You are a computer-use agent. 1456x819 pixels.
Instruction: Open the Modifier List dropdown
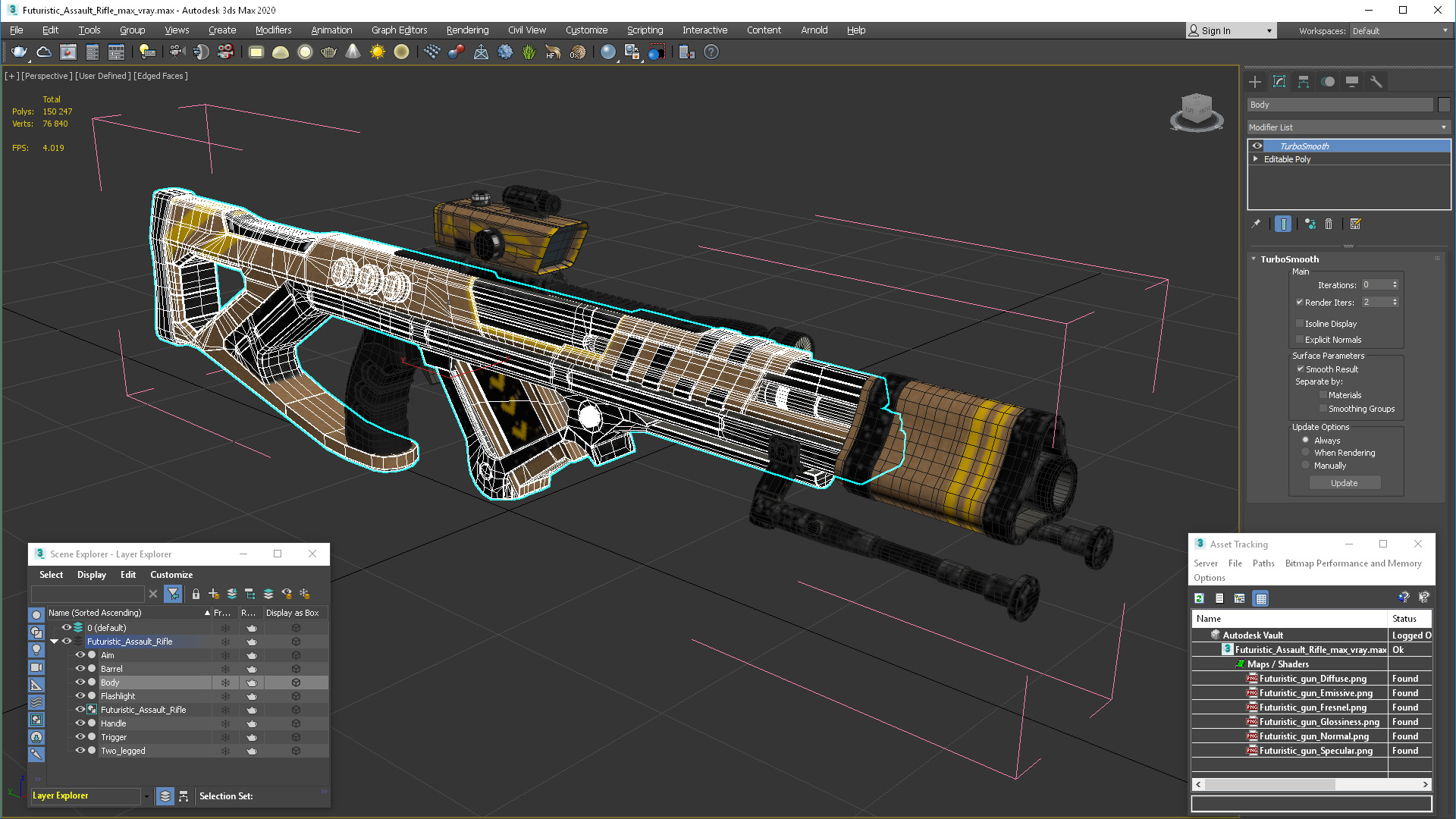(1348, 127)
